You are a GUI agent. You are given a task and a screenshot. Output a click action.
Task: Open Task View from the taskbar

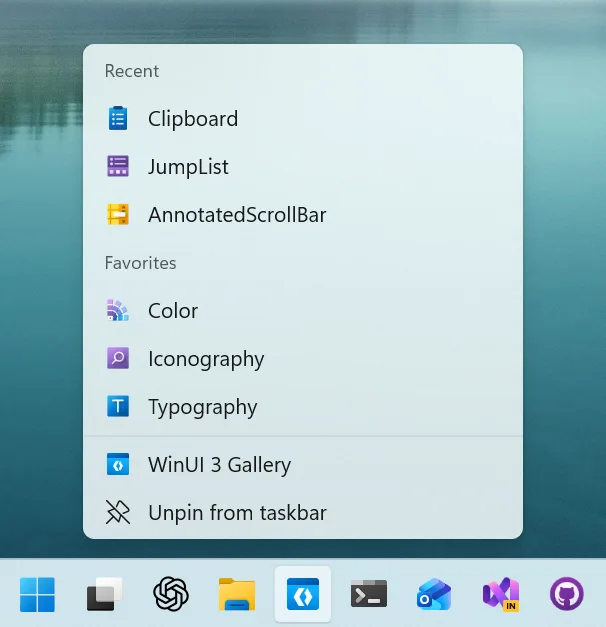coord(104,594)
